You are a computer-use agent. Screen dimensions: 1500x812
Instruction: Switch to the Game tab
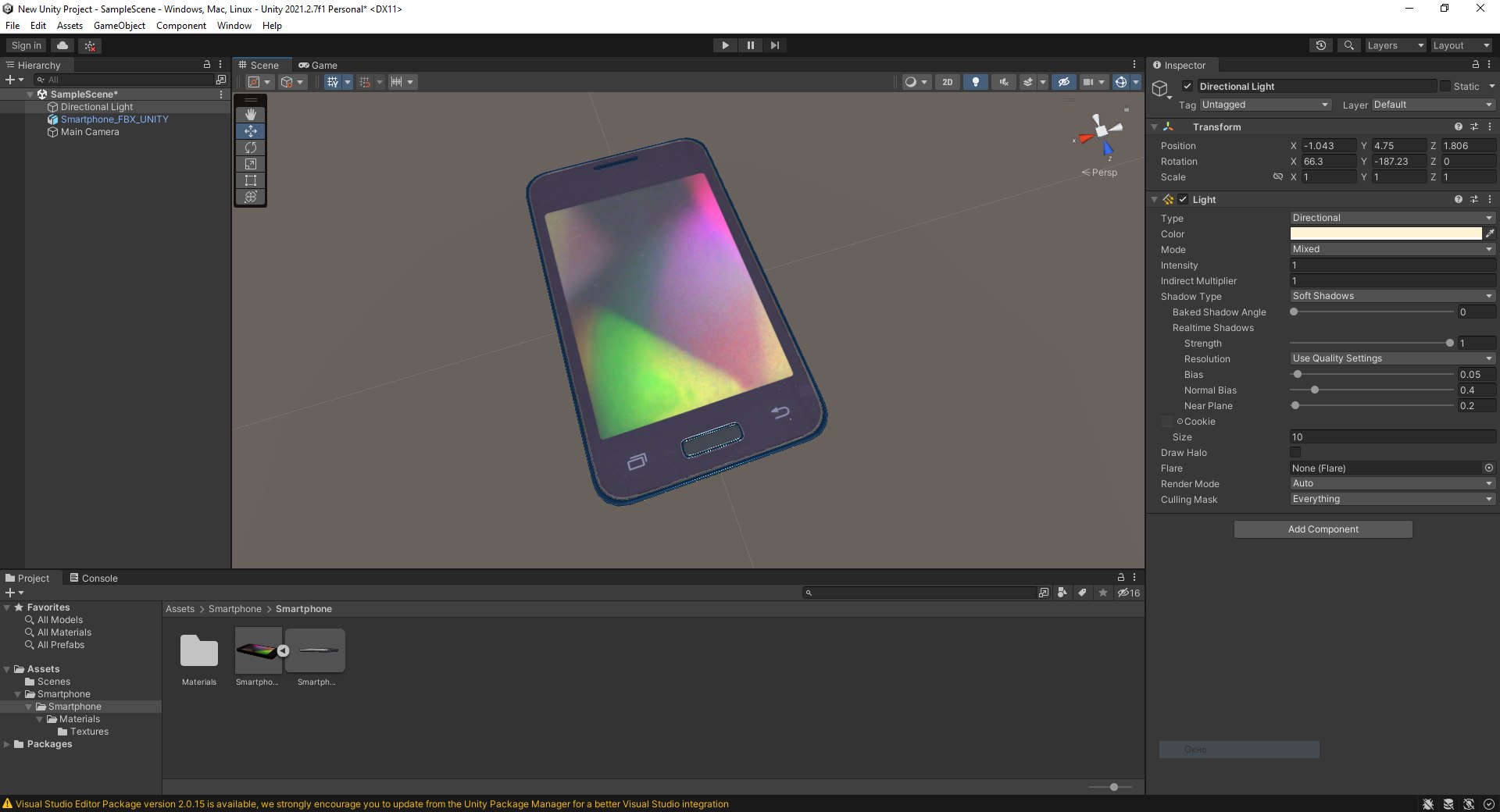[x=318, y=66]
